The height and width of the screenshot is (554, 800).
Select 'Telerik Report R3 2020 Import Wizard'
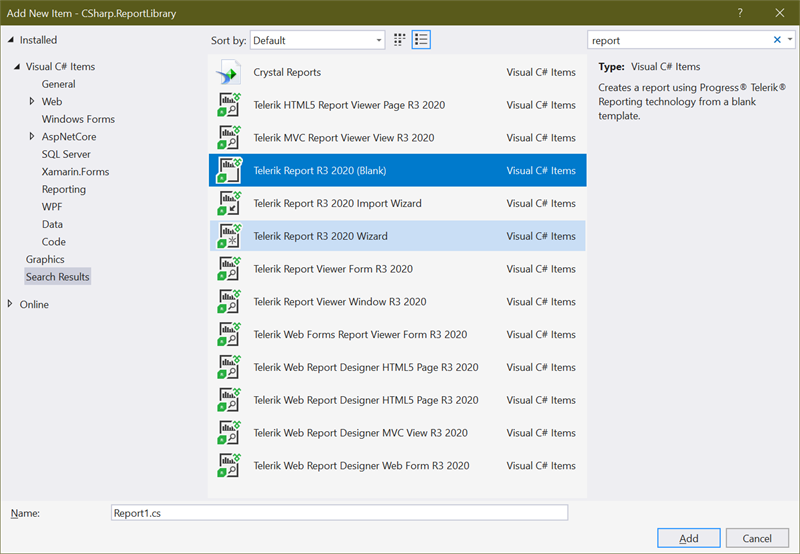[x=337, y=203]
